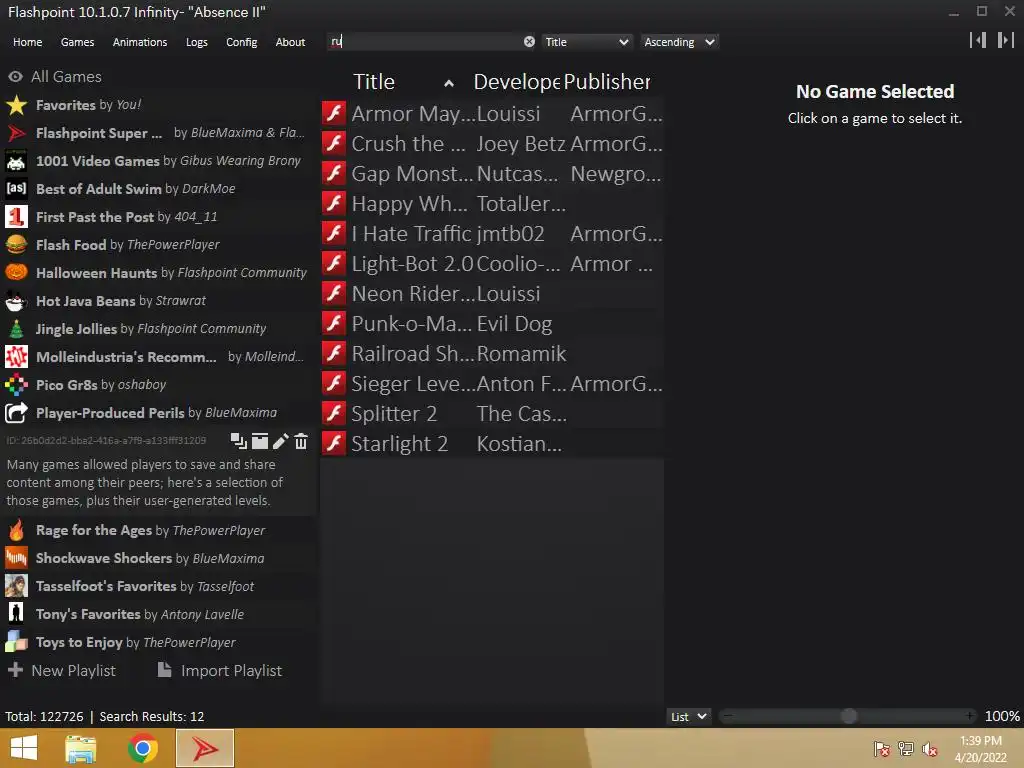The width and height of the screenshot is (1024, 768).
Task: Click the Tasselfoot's Favorites portrait icon
Action: click(16, 586)
